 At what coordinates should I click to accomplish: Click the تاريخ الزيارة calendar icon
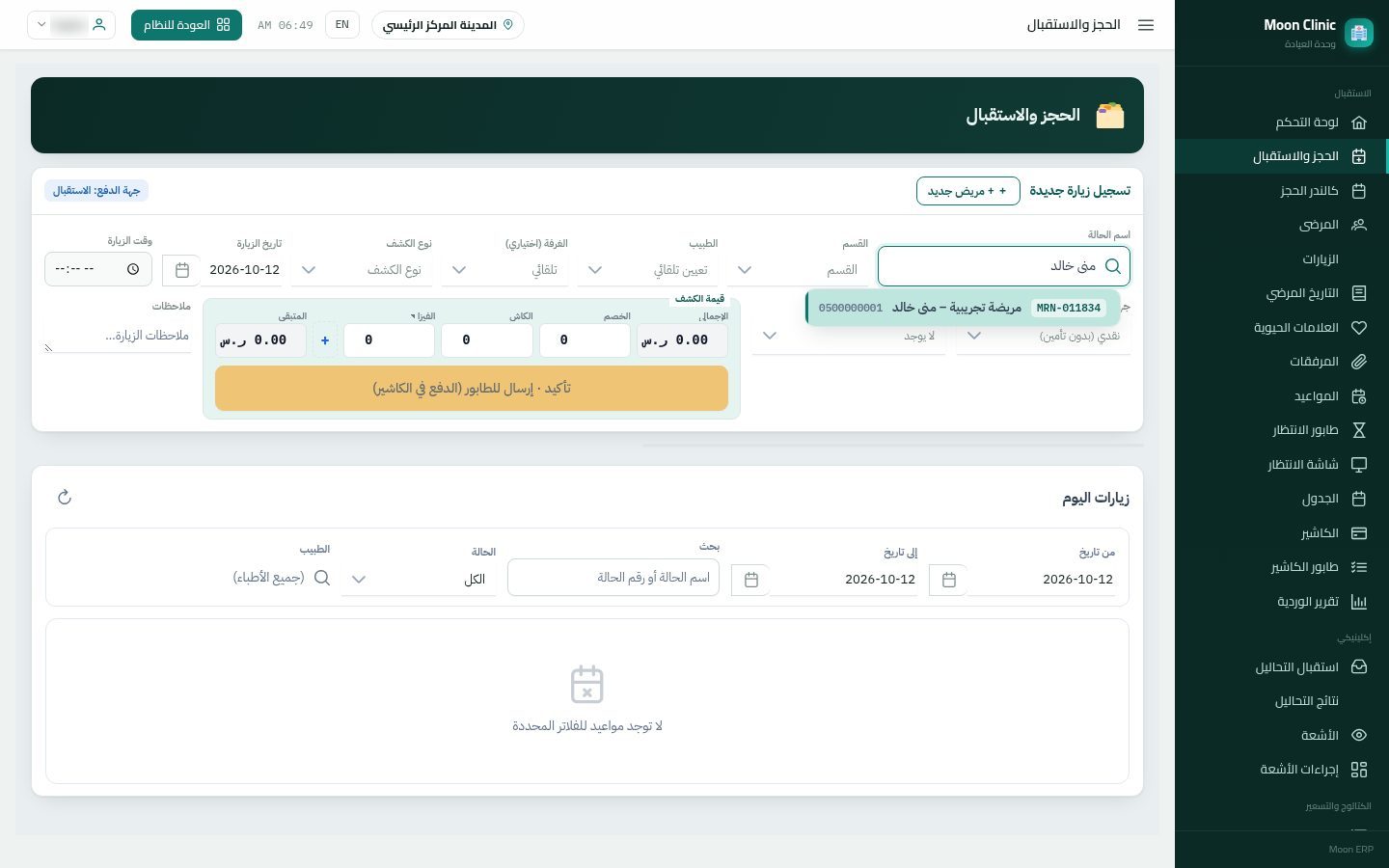(181, 270)
